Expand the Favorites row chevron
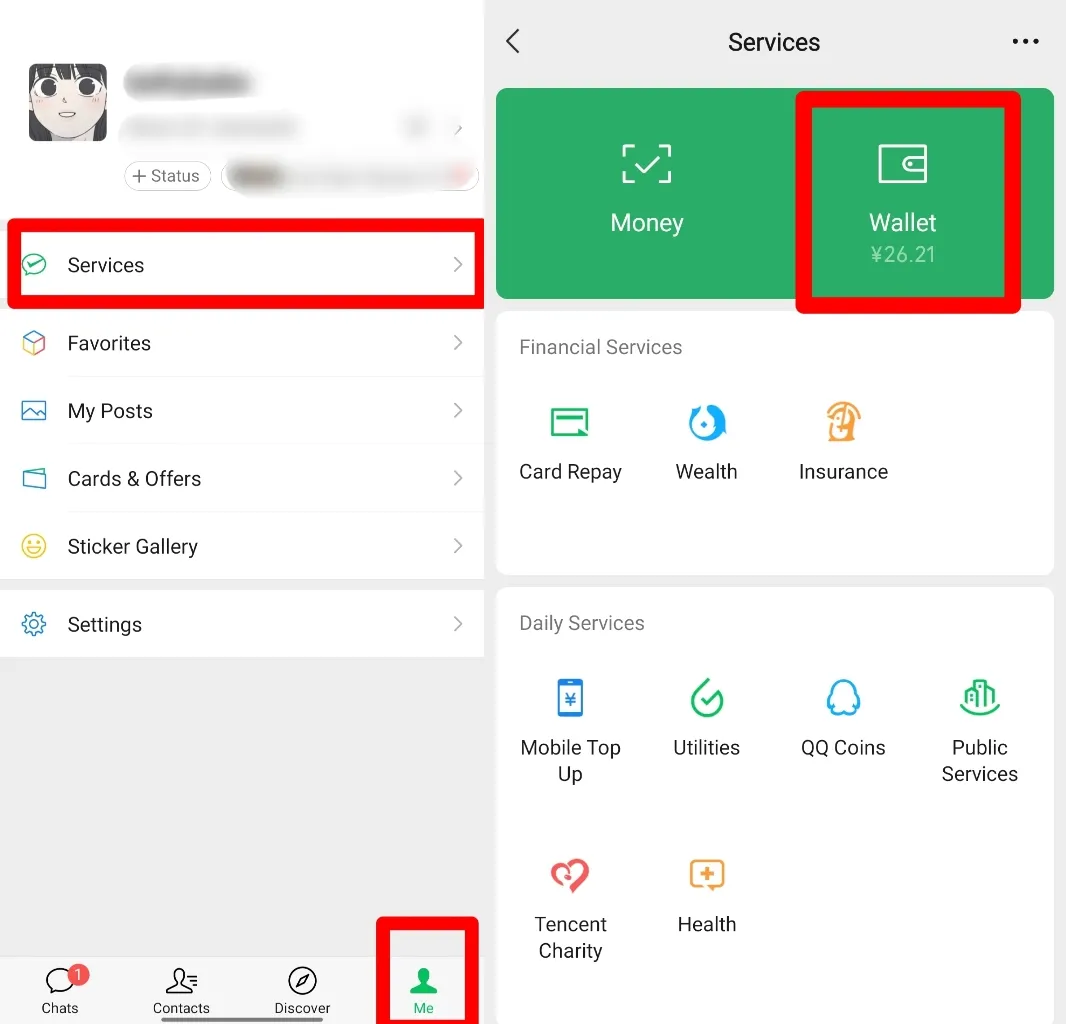The height and width of the screenshot is (1024, 1066). pos(458,343)
